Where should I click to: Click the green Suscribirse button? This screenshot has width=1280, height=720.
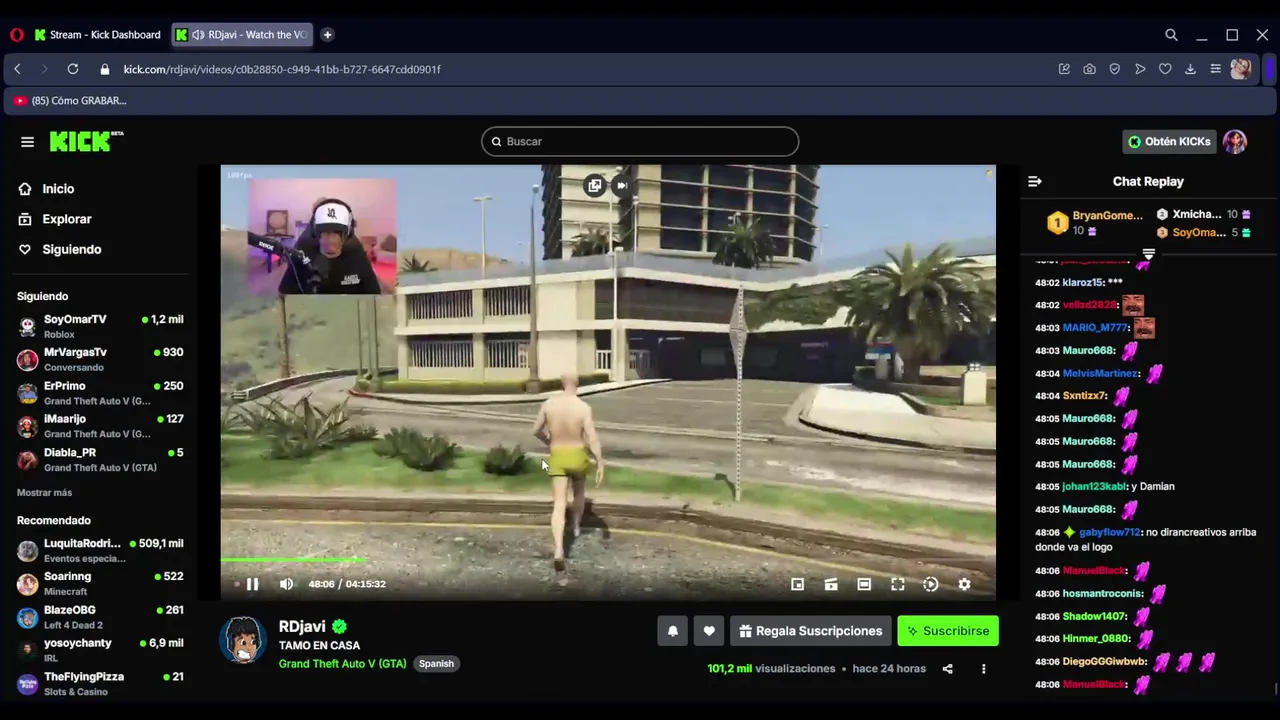[948, 631]
